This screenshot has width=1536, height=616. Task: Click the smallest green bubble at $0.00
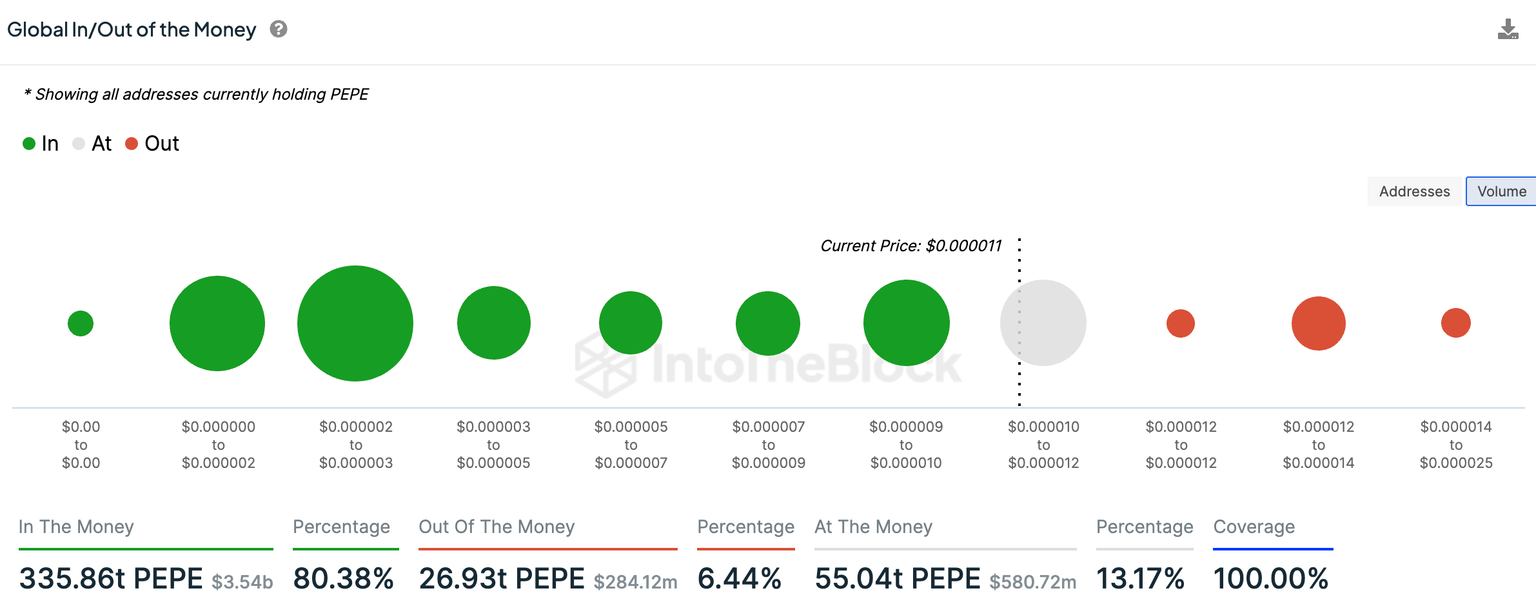tap(81, 323)
